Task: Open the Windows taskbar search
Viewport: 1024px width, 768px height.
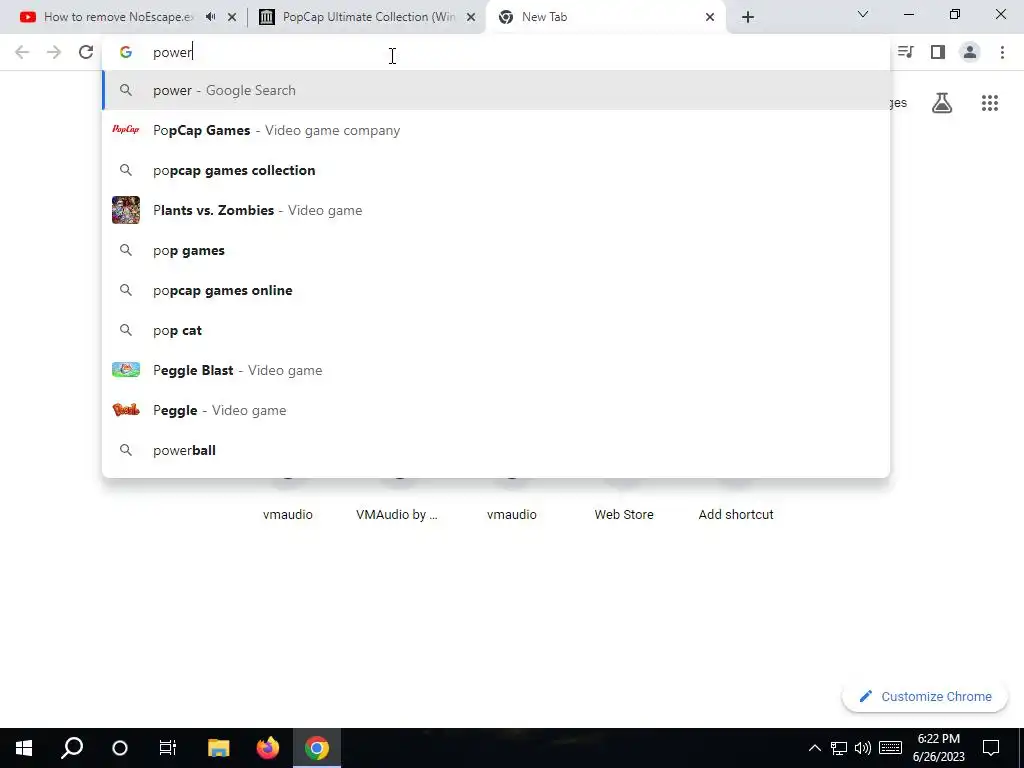Action: (72, 748)
